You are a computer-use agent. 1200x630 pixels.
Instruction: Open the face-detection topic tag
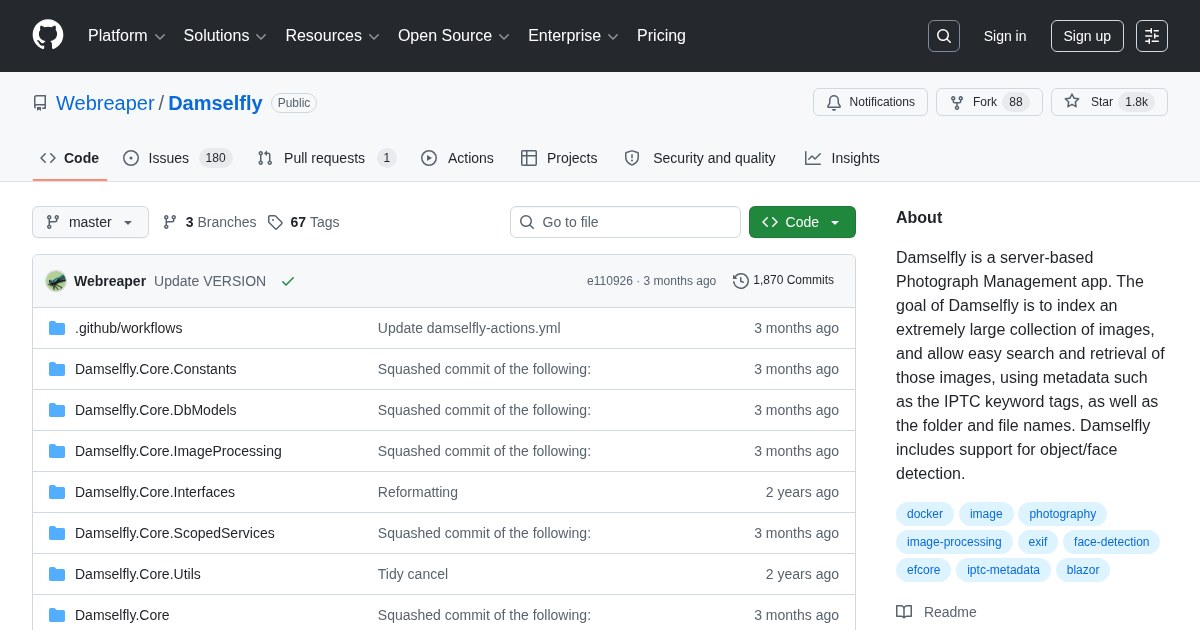(x=1111, y=542)
